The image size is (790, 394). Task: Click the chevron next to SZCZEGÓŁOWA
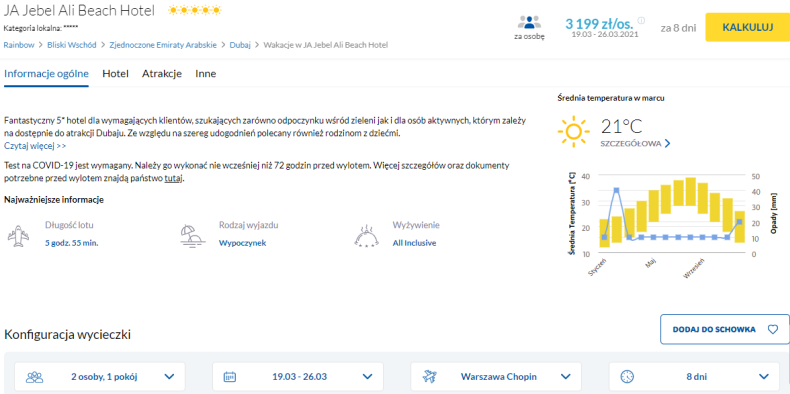(668, 144)
